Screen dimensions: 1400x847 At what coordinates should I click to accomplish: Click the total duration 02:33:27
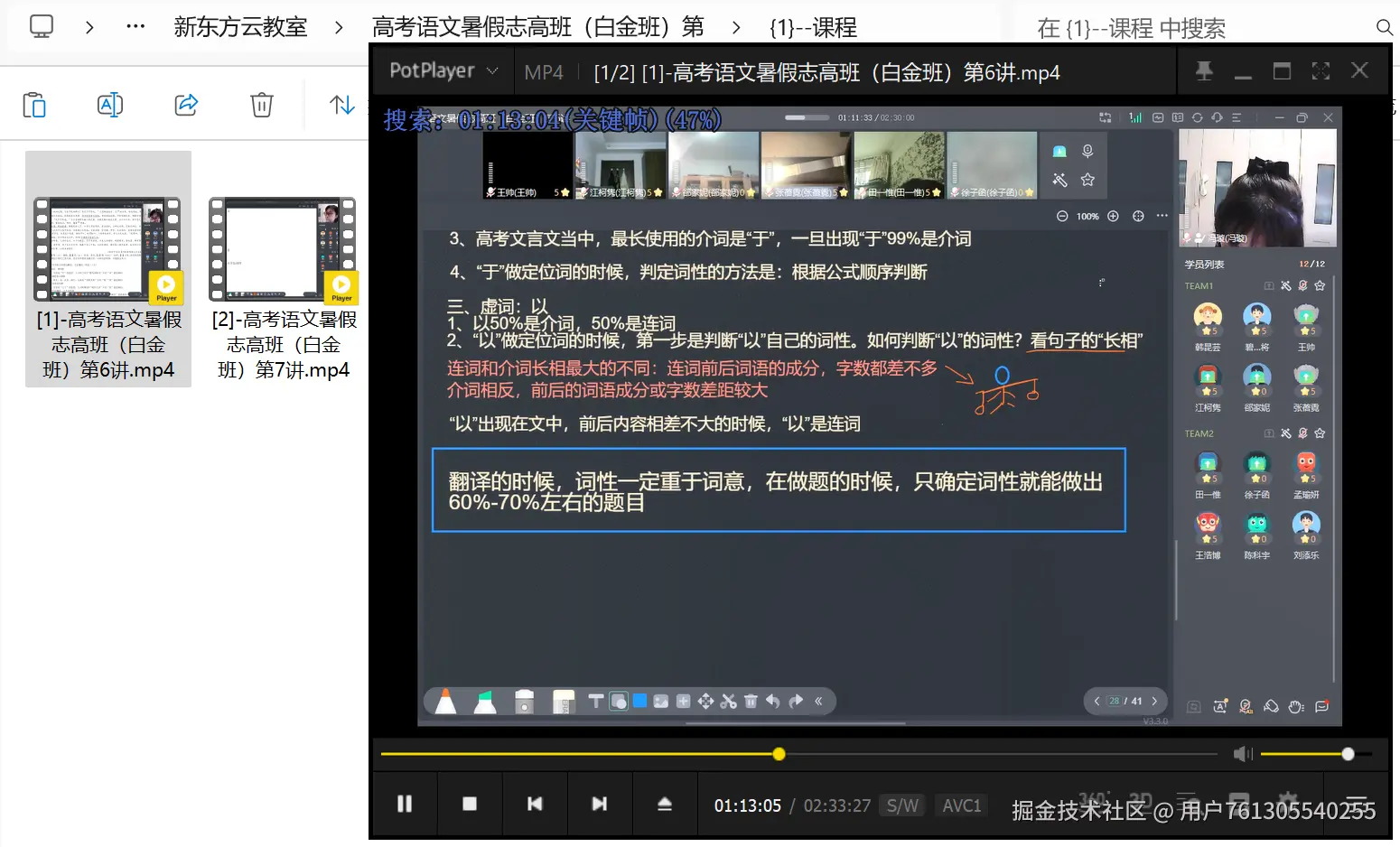pyautogui.click(x=837, y=805)
